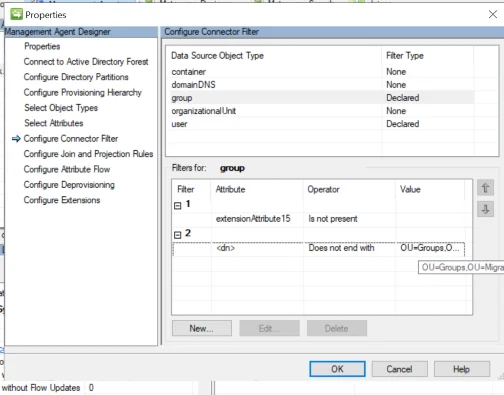Click the New... filter button

point(202,328)
